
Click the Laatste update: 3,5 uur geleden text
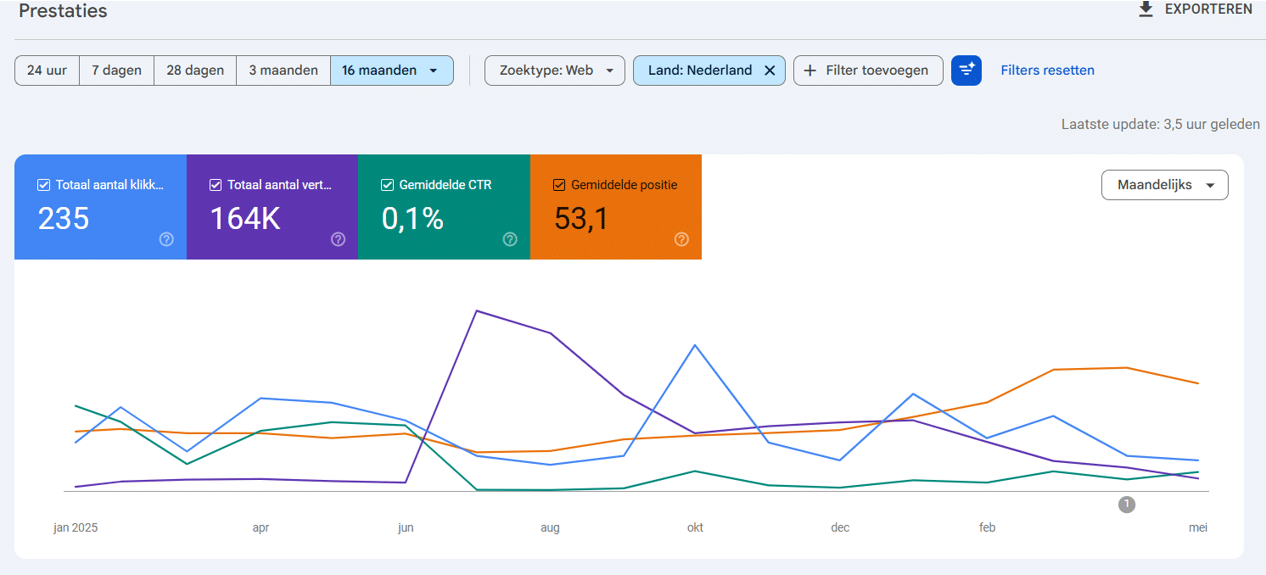pyautogui.click(x=1160, y=125)
